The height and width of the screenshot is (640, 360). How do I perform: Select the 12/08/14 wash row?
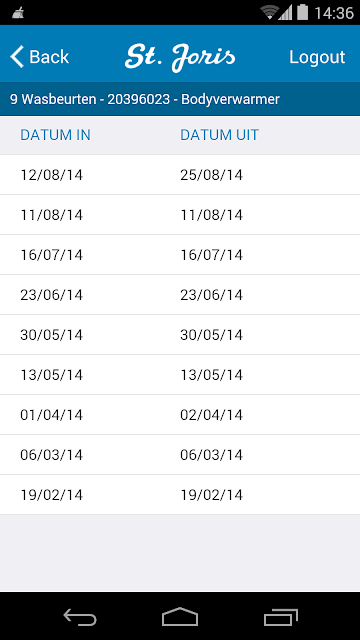(180, 175)
